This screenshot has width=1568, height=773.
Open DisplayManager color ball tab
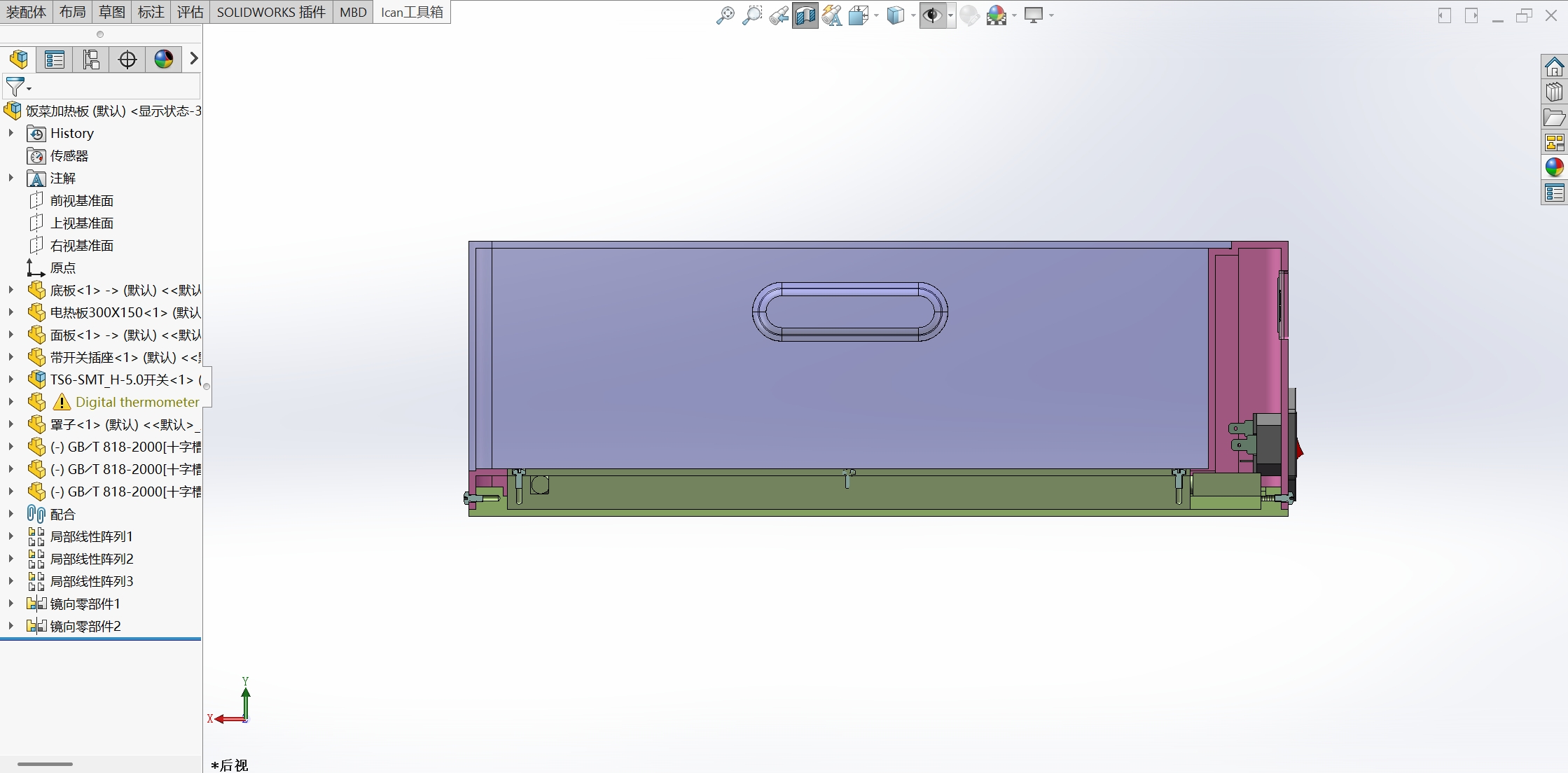point(164,60)
